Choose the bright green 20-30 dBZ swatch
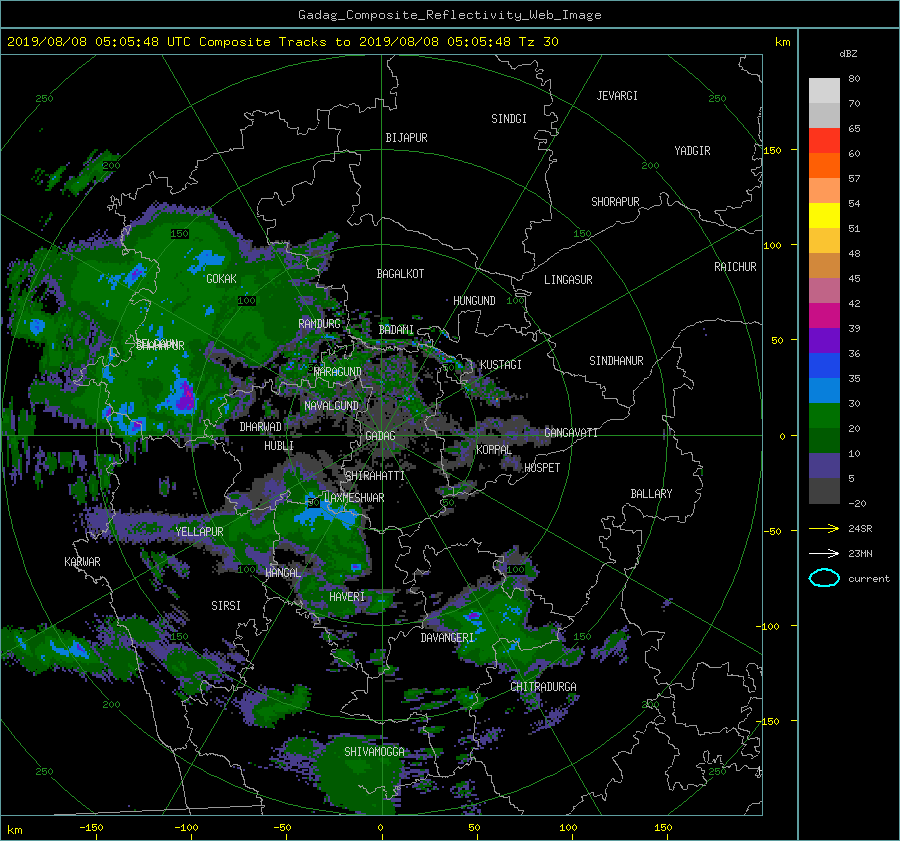The image size is (900, 841). click(x=824, y=416)
